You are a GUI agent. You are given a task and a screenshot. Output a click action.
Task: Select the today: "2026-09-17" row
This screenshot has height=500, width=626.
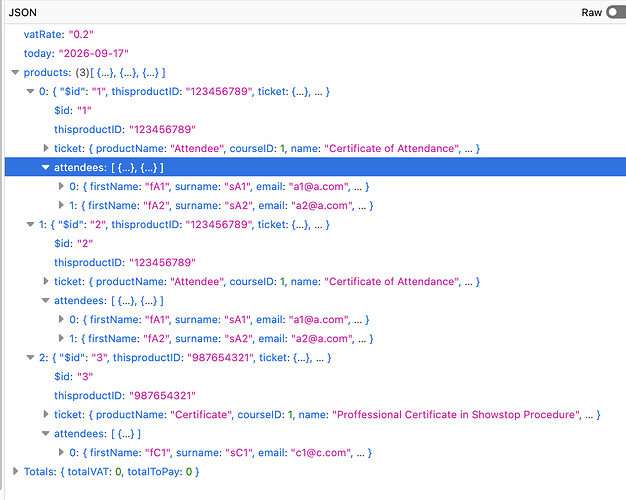tap(315, 54)
